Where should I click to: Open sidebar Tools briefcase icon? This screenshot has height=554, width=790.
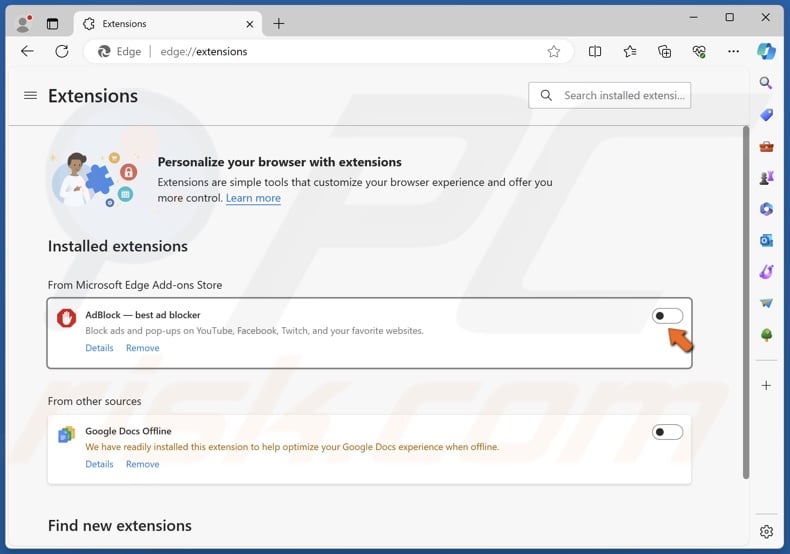coord(766,147)
